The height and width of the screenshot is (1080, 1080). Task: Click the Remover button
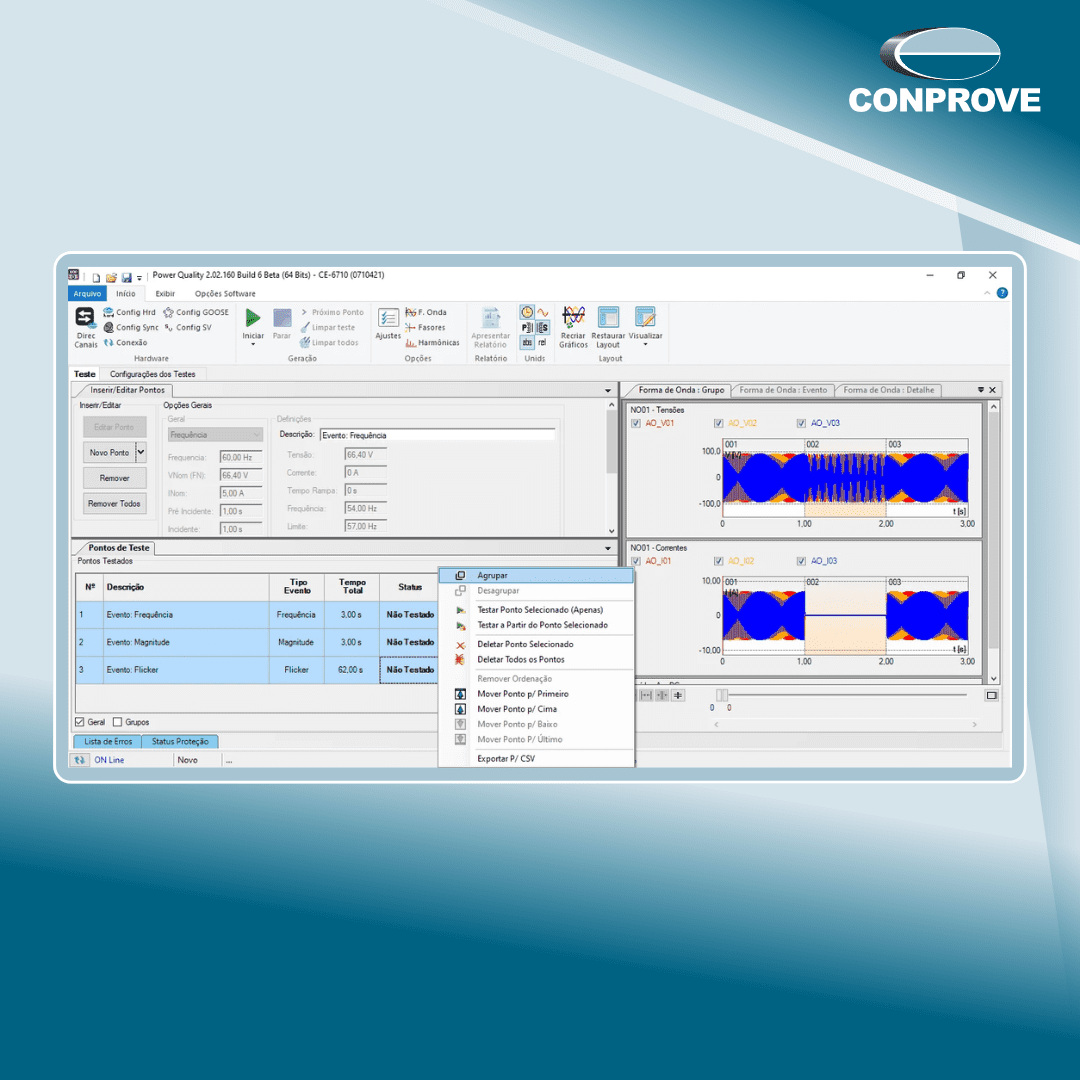click(x=114, y=478)
